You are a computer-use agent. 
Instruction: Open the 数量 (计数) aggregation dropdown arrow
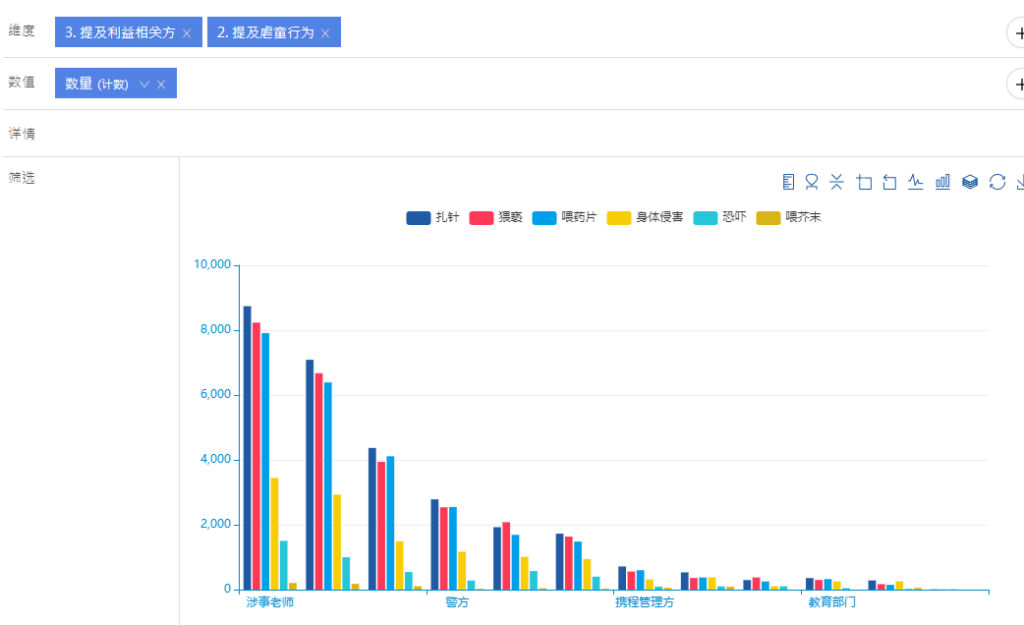point(144,84)
